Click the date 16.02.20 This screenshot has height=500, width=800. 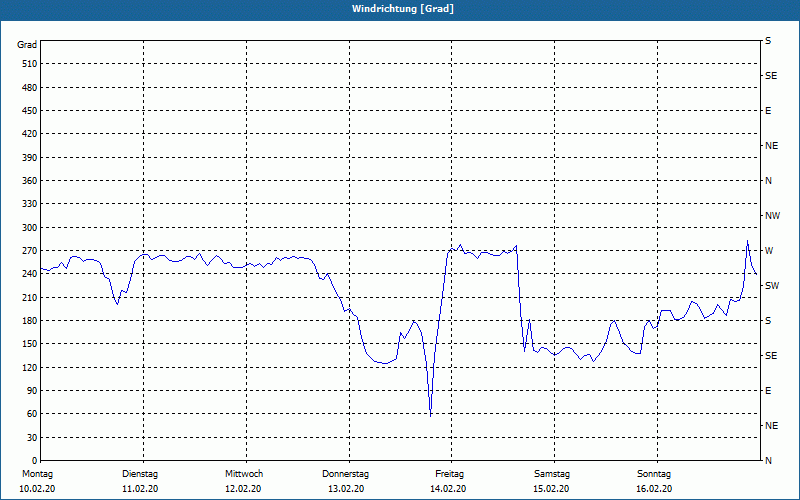[x=654, y=489]
